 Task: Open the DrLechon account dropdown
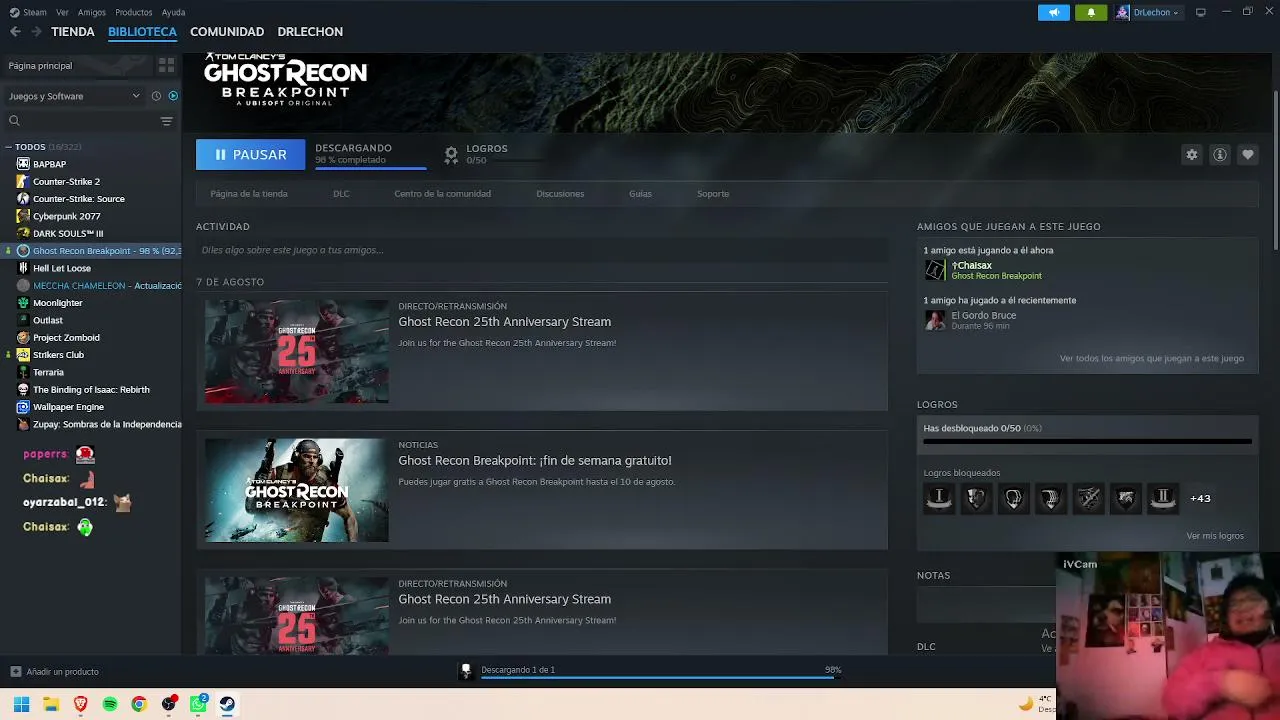coord(1148,12)
